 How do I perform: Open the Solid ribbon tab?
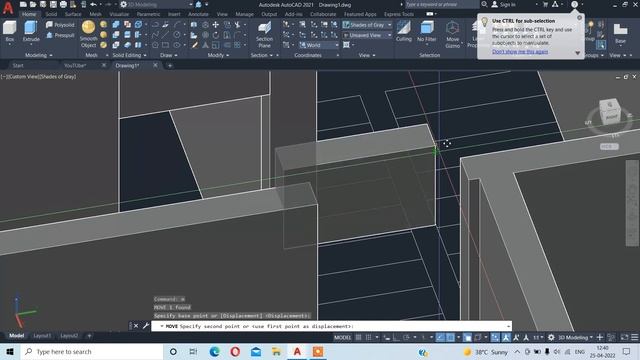point(51,14)
